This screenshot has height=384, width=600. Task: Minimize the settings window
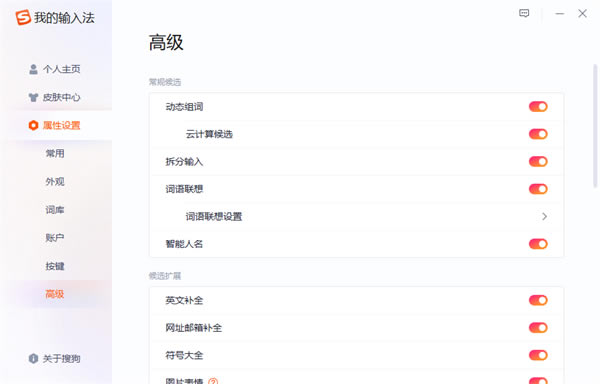[559, 14]
